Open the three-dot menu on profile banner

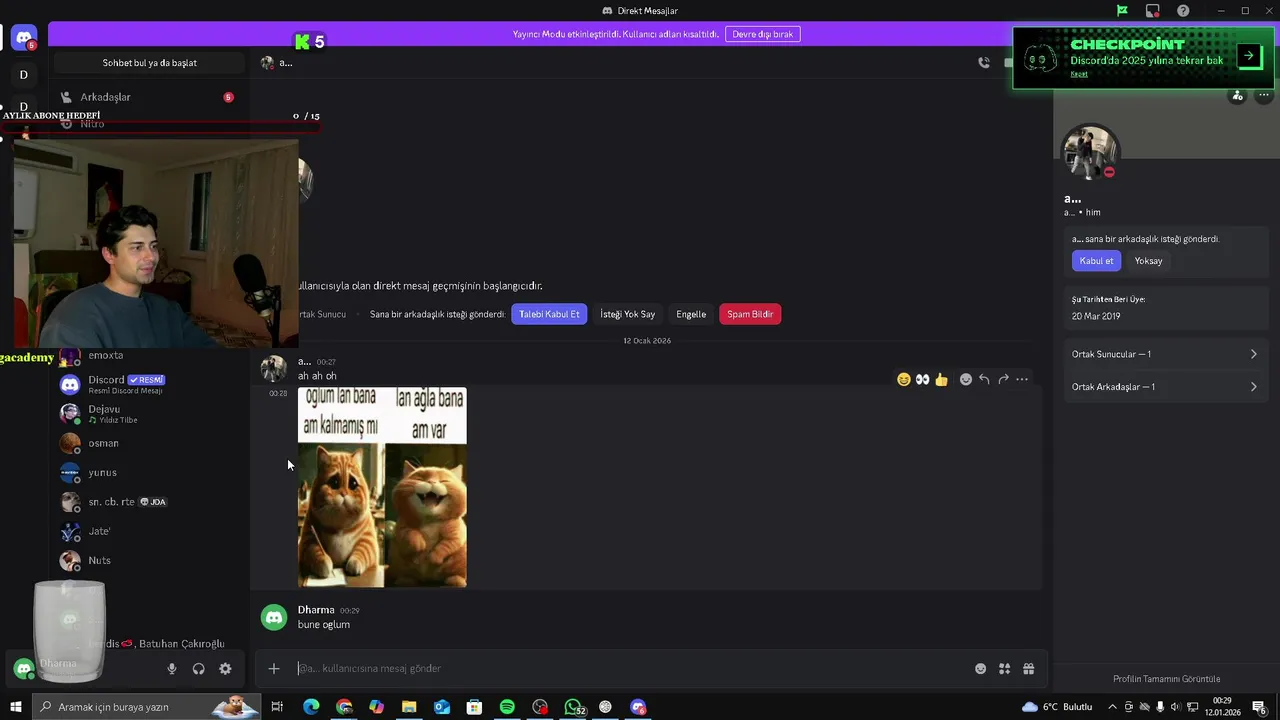click(1264, 96)
